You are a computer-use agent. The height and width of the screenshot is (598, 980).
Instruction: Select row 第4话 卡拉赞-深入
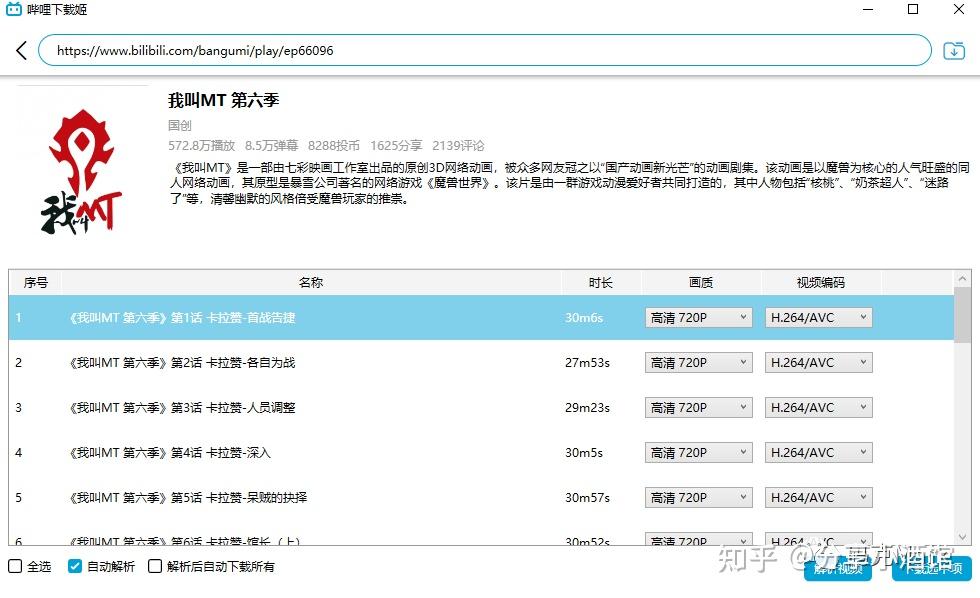pos(481,452)
